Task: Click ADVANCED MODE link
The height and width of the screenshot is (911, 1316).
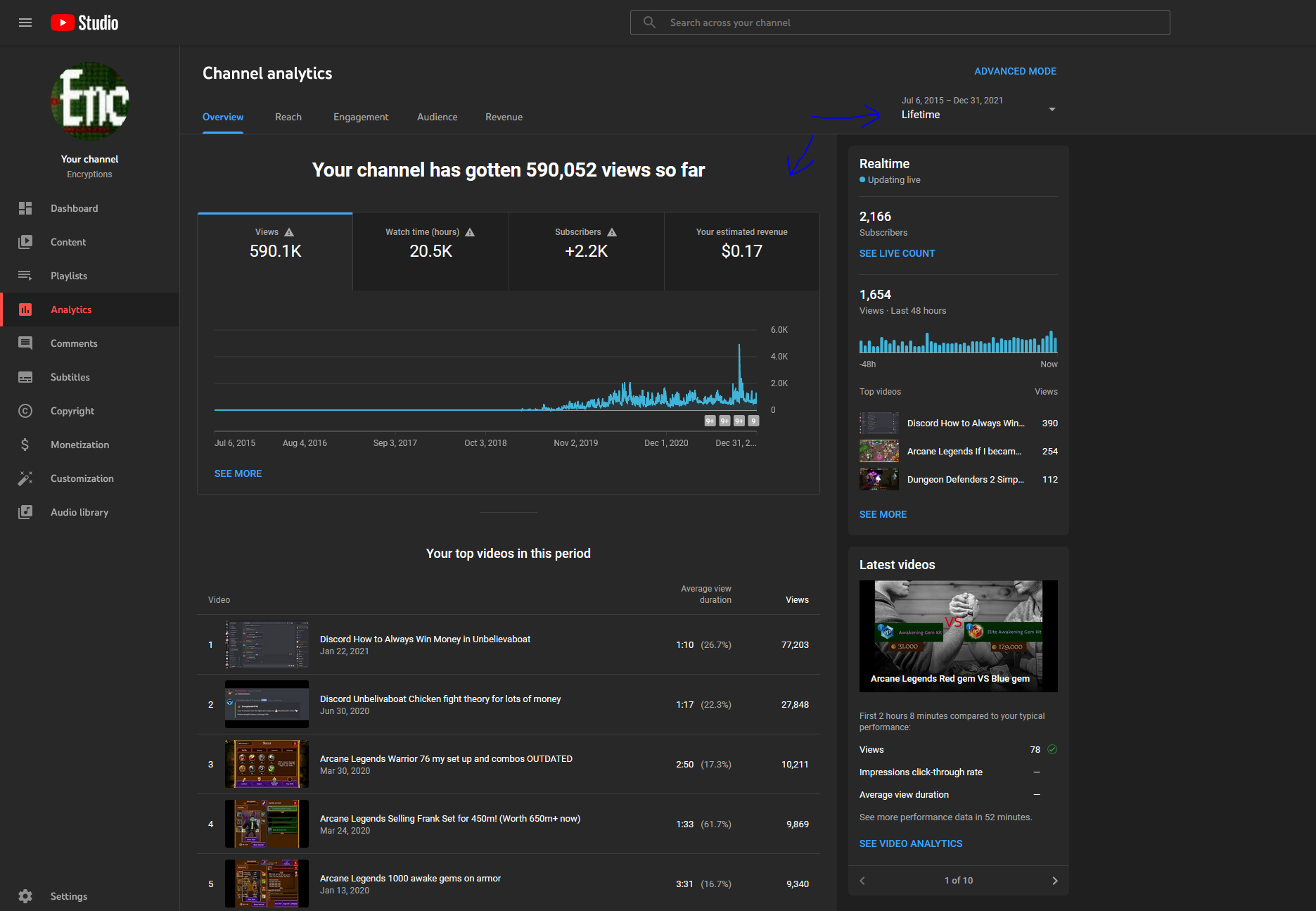Action: (1015, 71)
